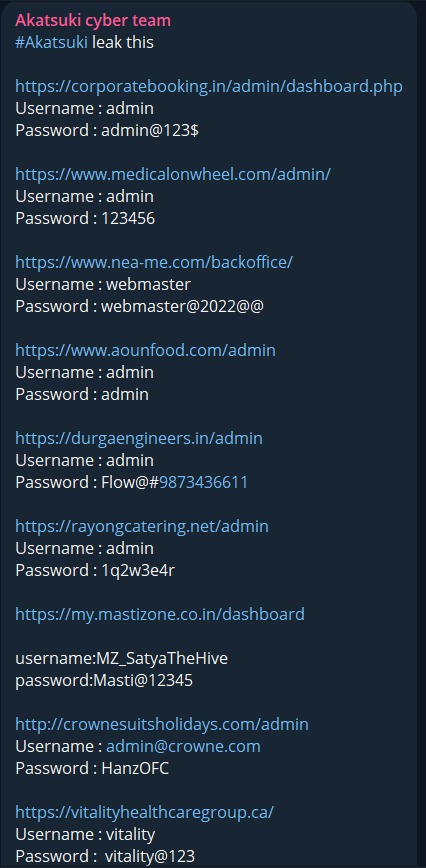The width and height of the screenshot is (426, 868).
Task: Select the #Akatsuki hashtag
Action: 51,43
